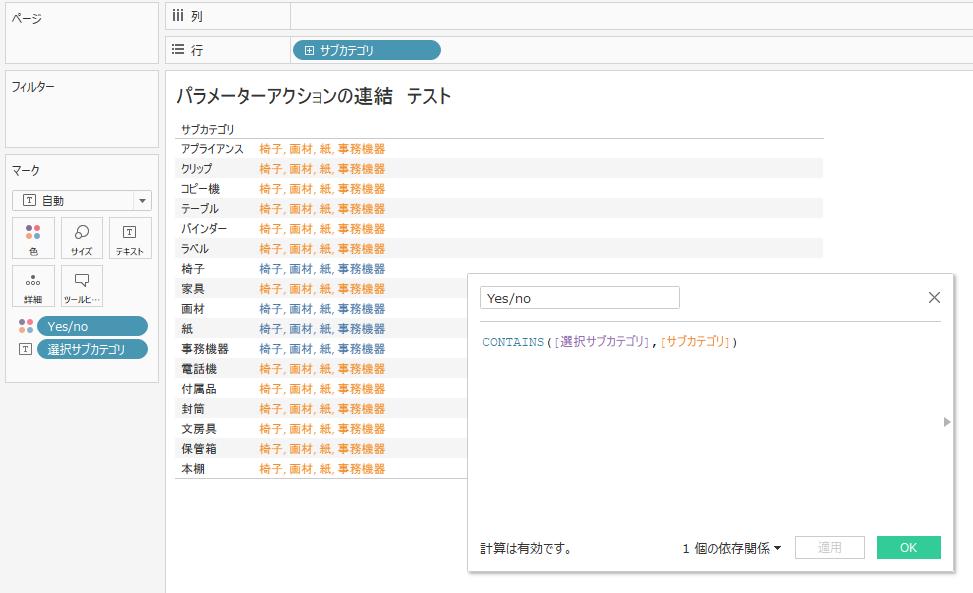Close the calculation editor with the X
Image resolution: width=973 pixels, height=593 pixels.
coord(934,297)
